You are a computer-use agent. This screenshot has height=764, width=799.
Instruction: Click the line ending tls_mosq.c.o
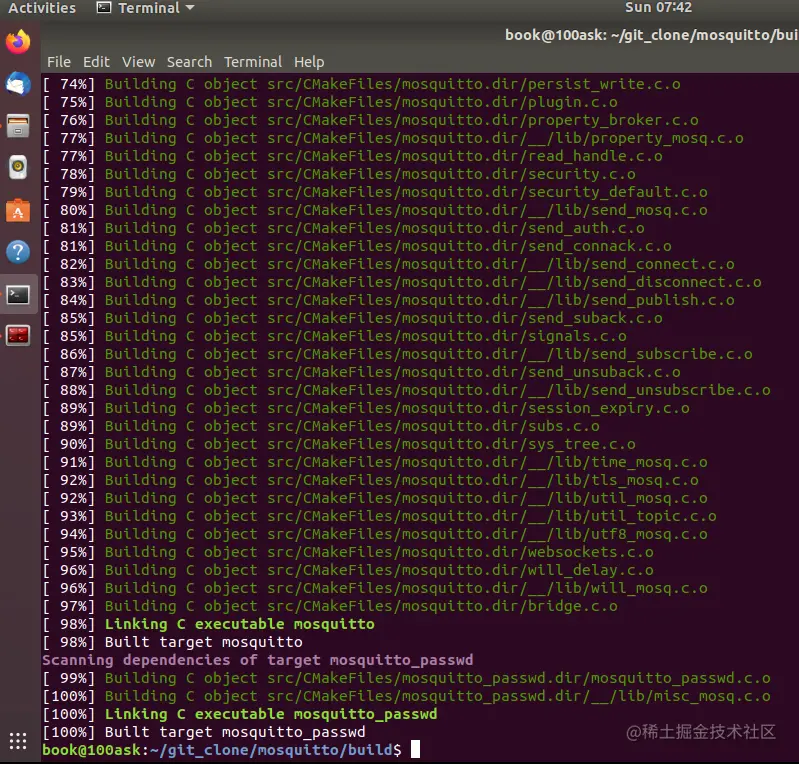[x=370, y=480]
